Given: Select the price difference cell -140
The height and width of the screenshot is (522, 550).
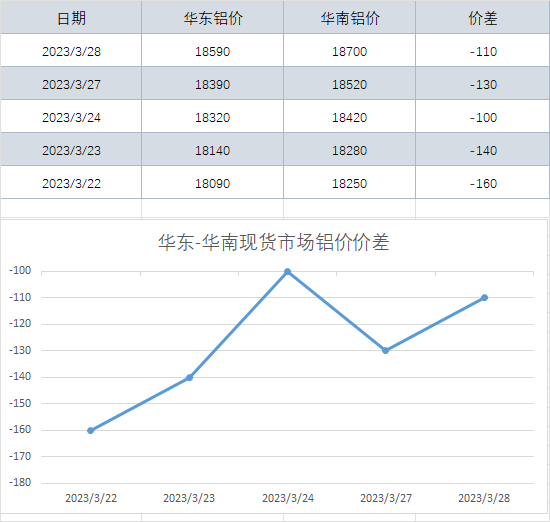Looking at the screenshot, I should pos(483,150).
